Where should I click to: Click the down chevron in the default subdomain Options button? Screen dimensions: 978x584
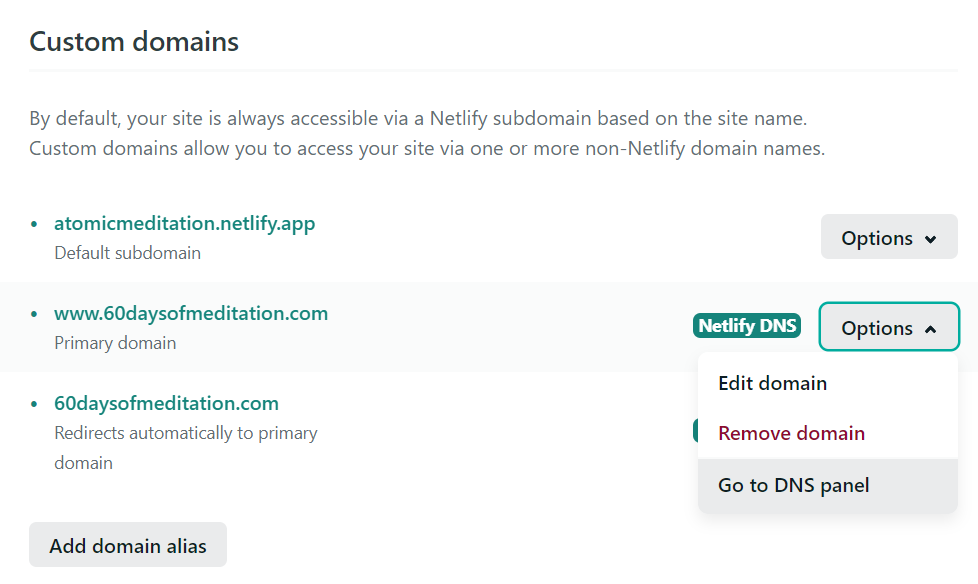tap(931, 239)
